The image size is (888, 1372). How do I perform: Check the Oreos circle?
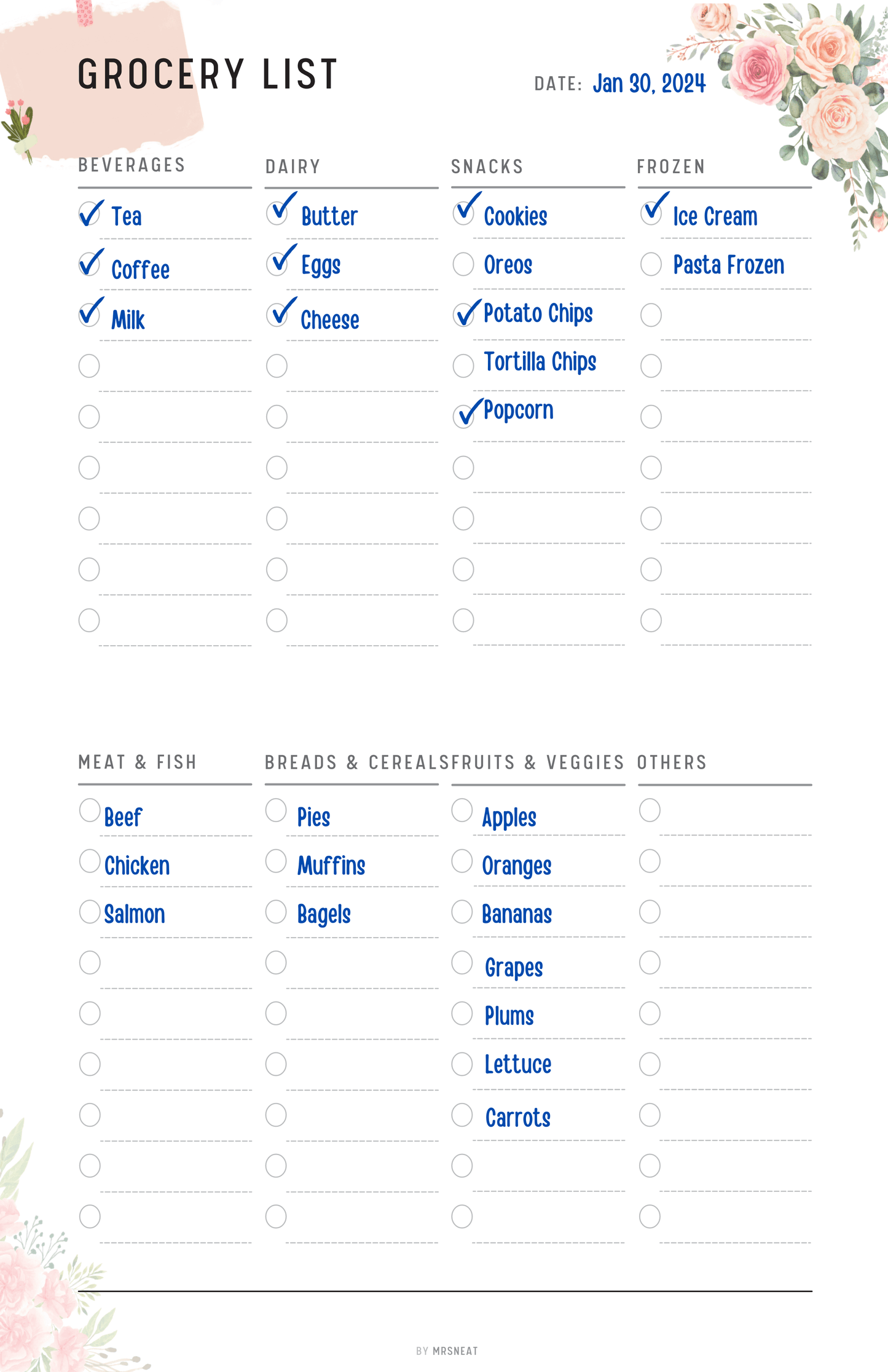pyautogui.click(x=463, y=264)
